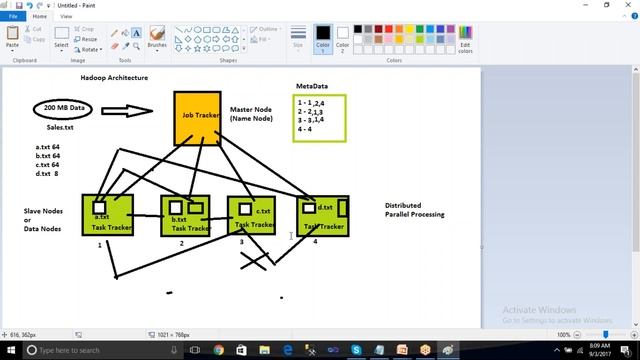This screenshot has height=360, width=640.
Task: Open Google Chrome from the taskbar
Action: pos(219,350)
